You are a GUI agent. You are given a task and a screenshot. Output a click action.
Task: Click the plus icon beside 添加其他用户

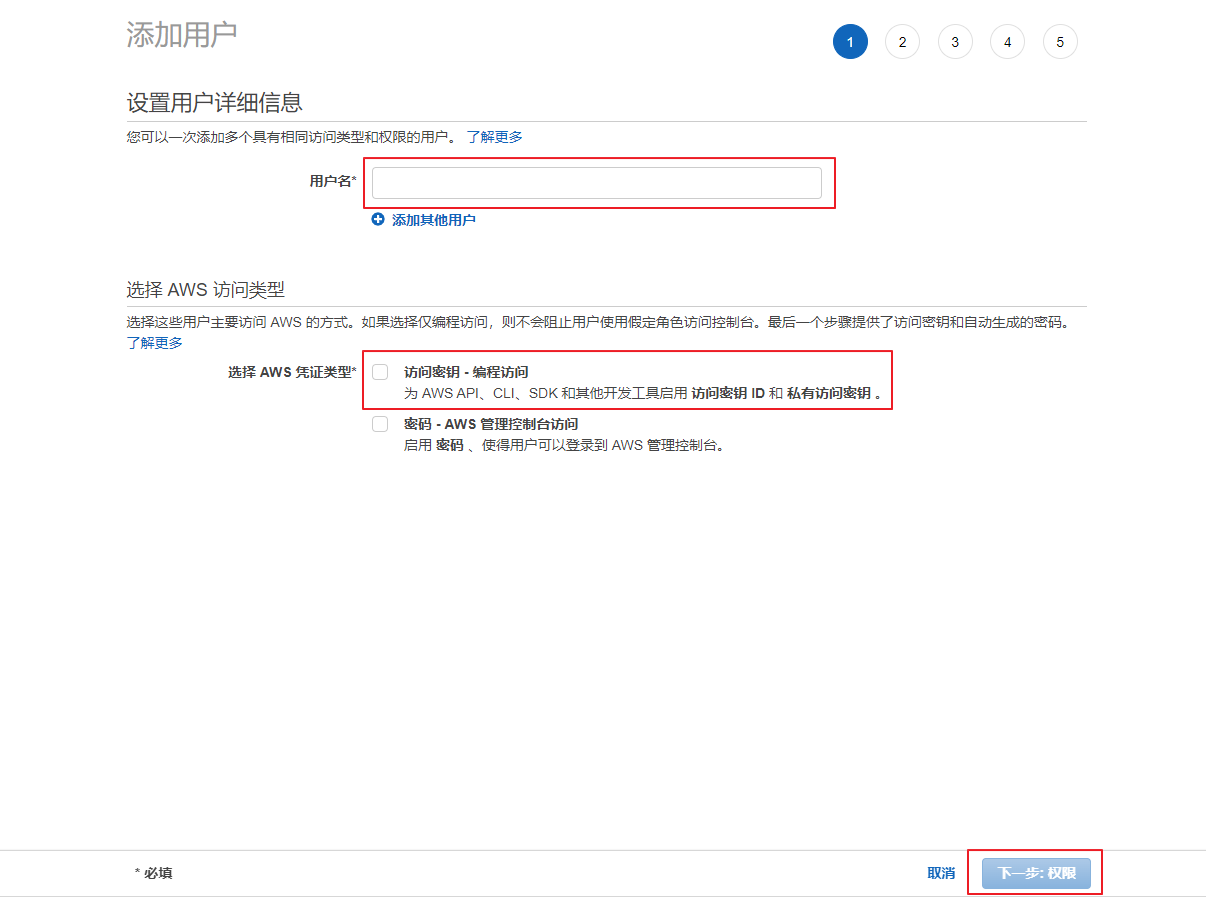click(378, 220)
